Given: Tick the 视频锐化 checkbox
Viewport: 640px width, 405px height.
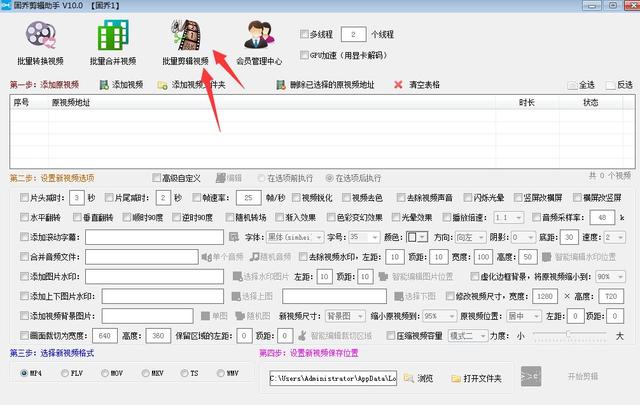Looking at the screenshot, I should pos(296,198).
